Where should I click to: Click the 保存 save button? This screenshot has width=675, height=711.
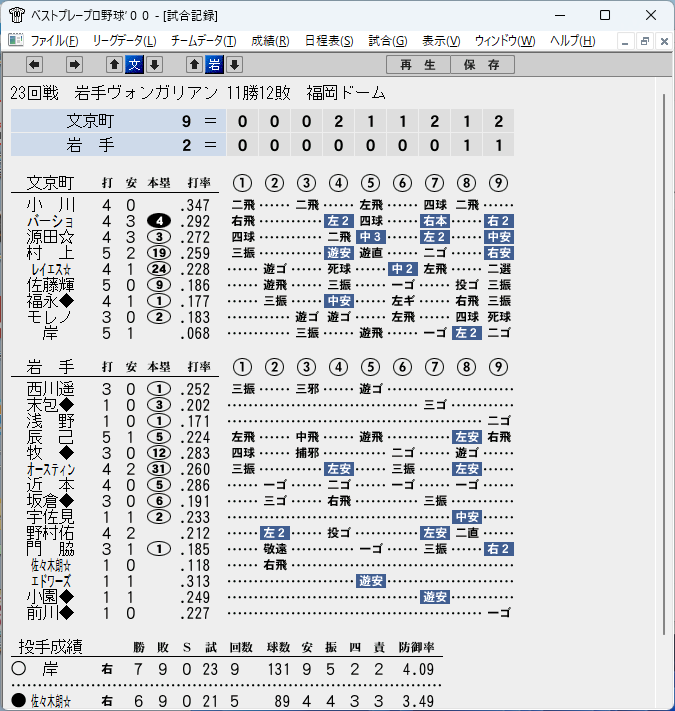click(x=482, y=64)
